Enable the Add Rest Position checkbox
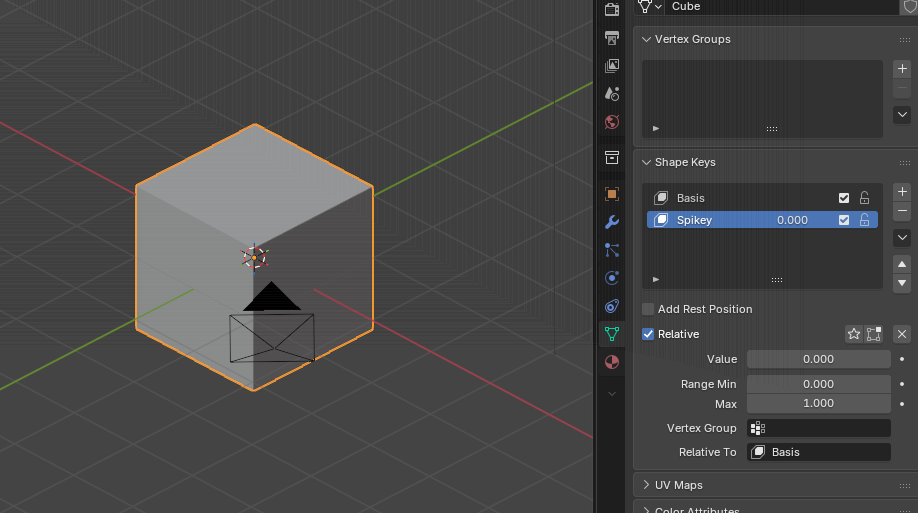Viewport: 918px width, 513px height. point(648,309)
